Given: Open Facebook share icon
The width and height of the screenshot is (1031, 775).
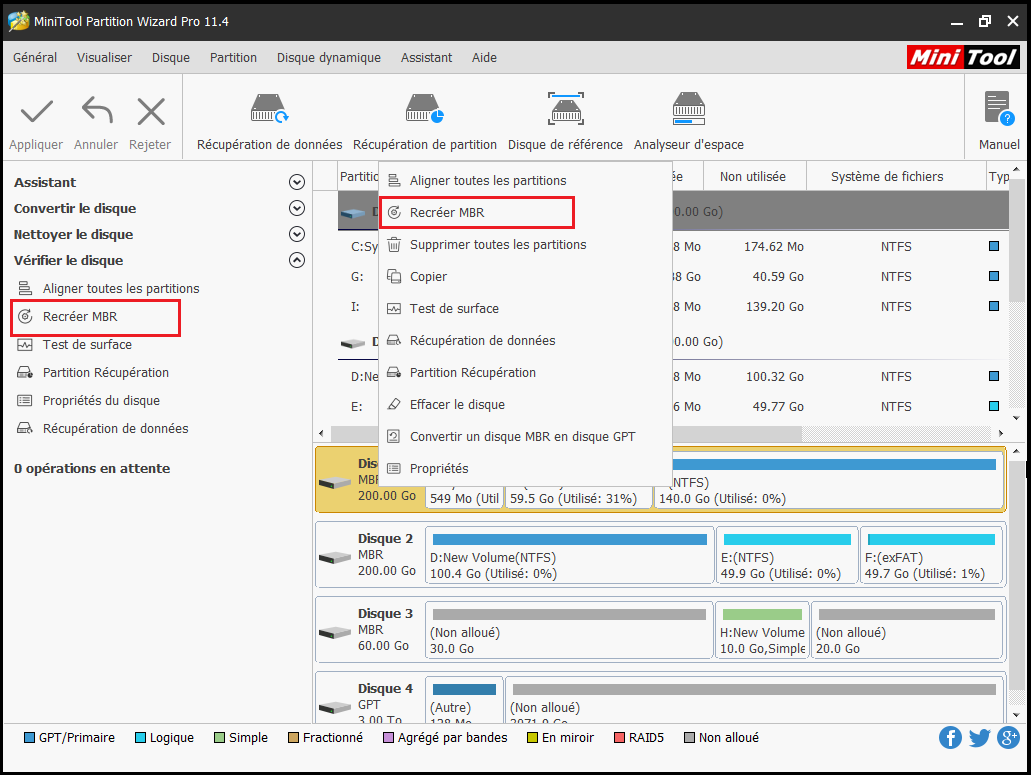Looking at the screenshot, I should 949,738.
